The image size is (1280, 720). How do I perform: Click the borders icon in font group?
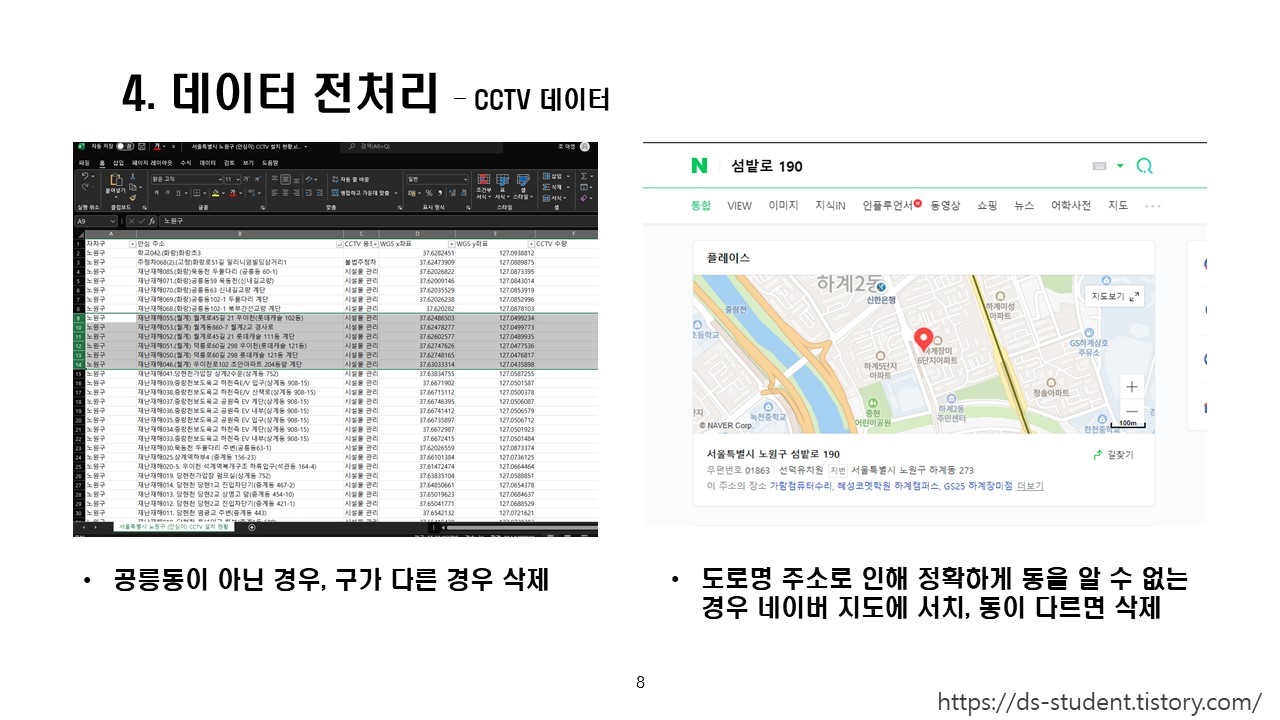[196, 193]
